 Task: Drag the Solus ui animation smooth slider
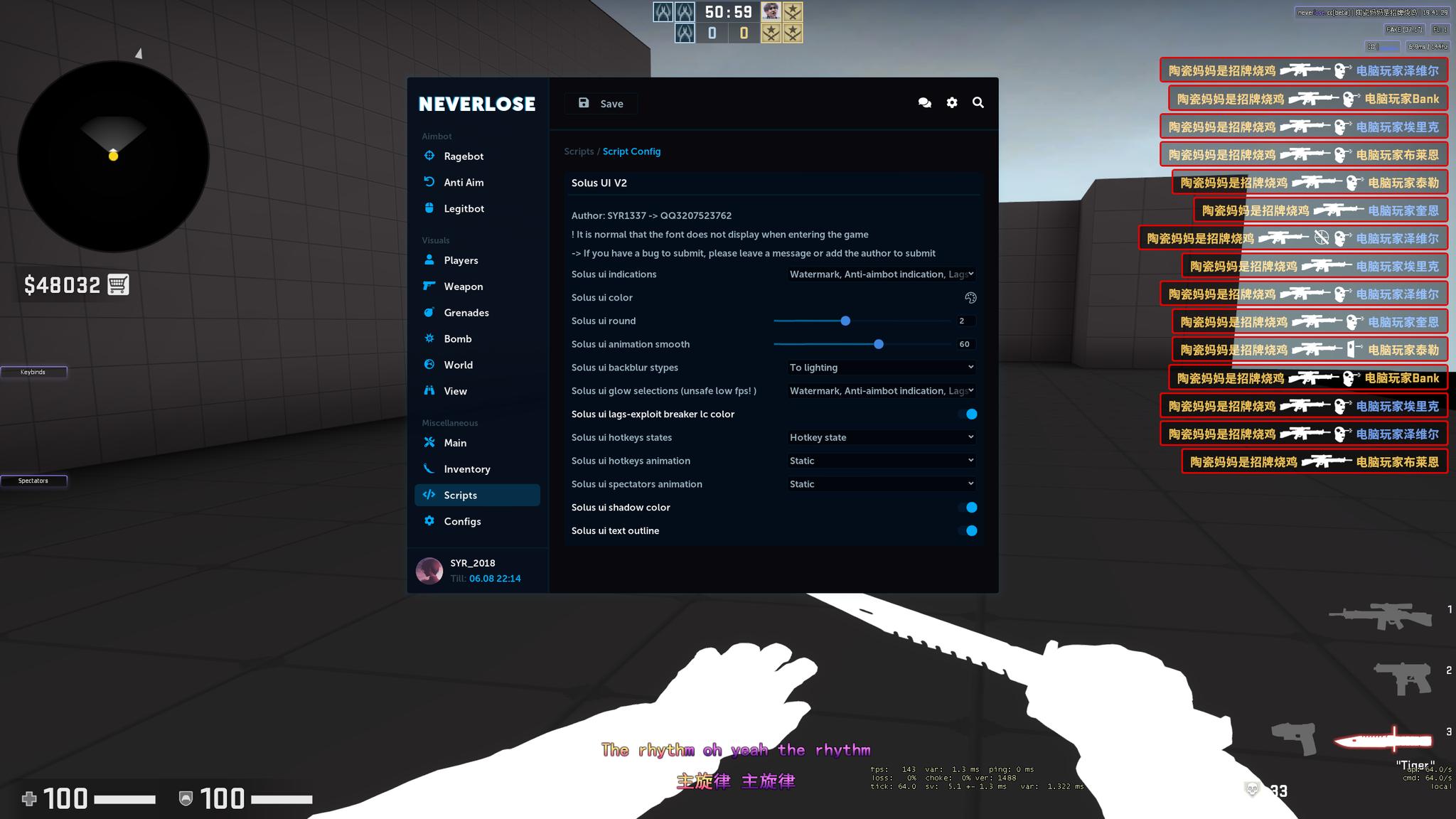click(x=879, y=344)
